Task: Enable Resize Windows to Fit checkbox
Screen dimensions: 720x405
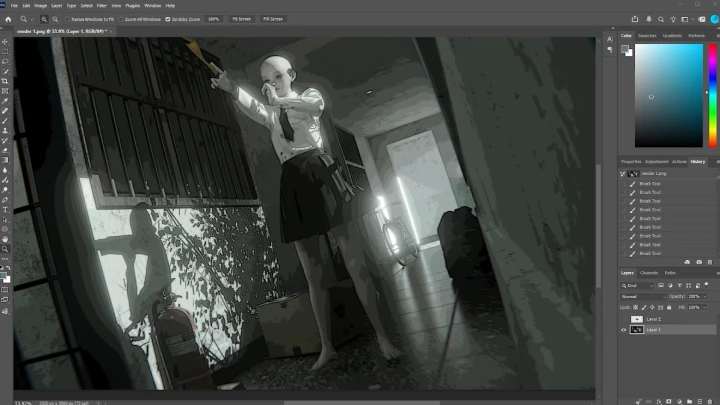Action: pos(68,19)
